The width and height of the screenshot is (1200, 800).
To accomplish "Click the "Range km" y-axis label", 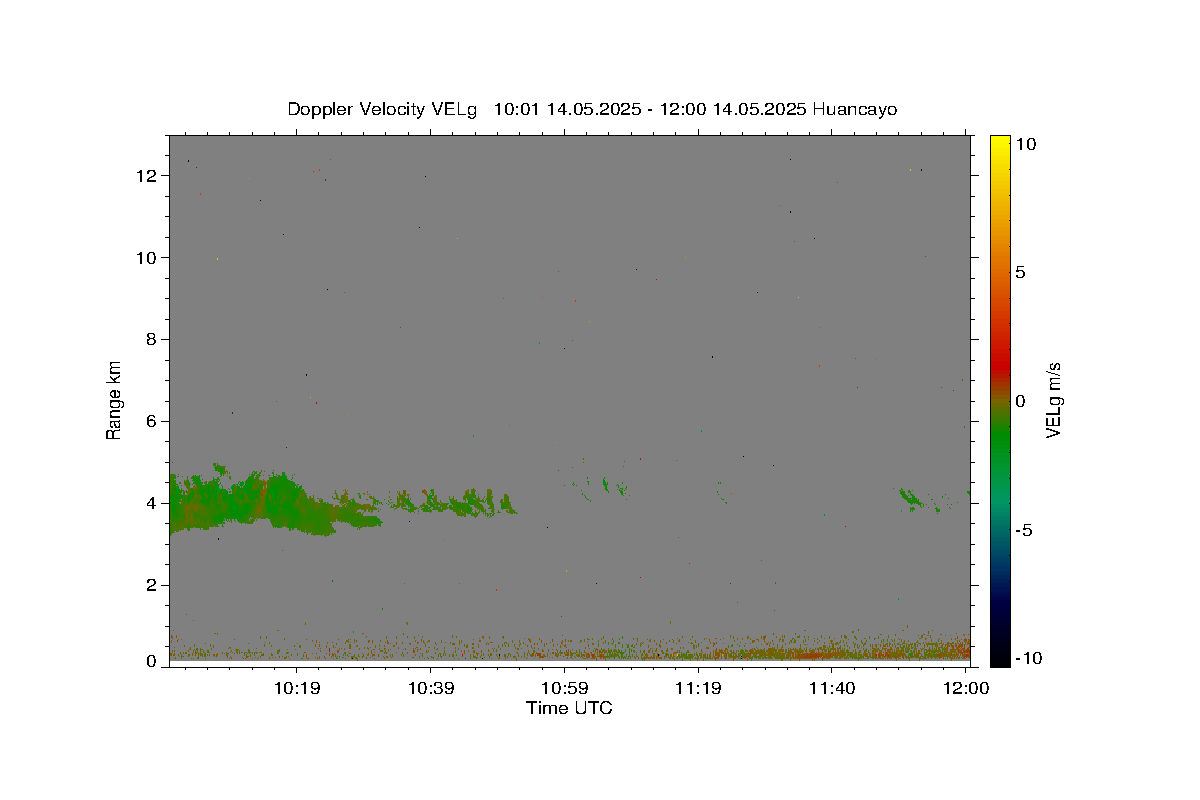I will click(114, 400).
